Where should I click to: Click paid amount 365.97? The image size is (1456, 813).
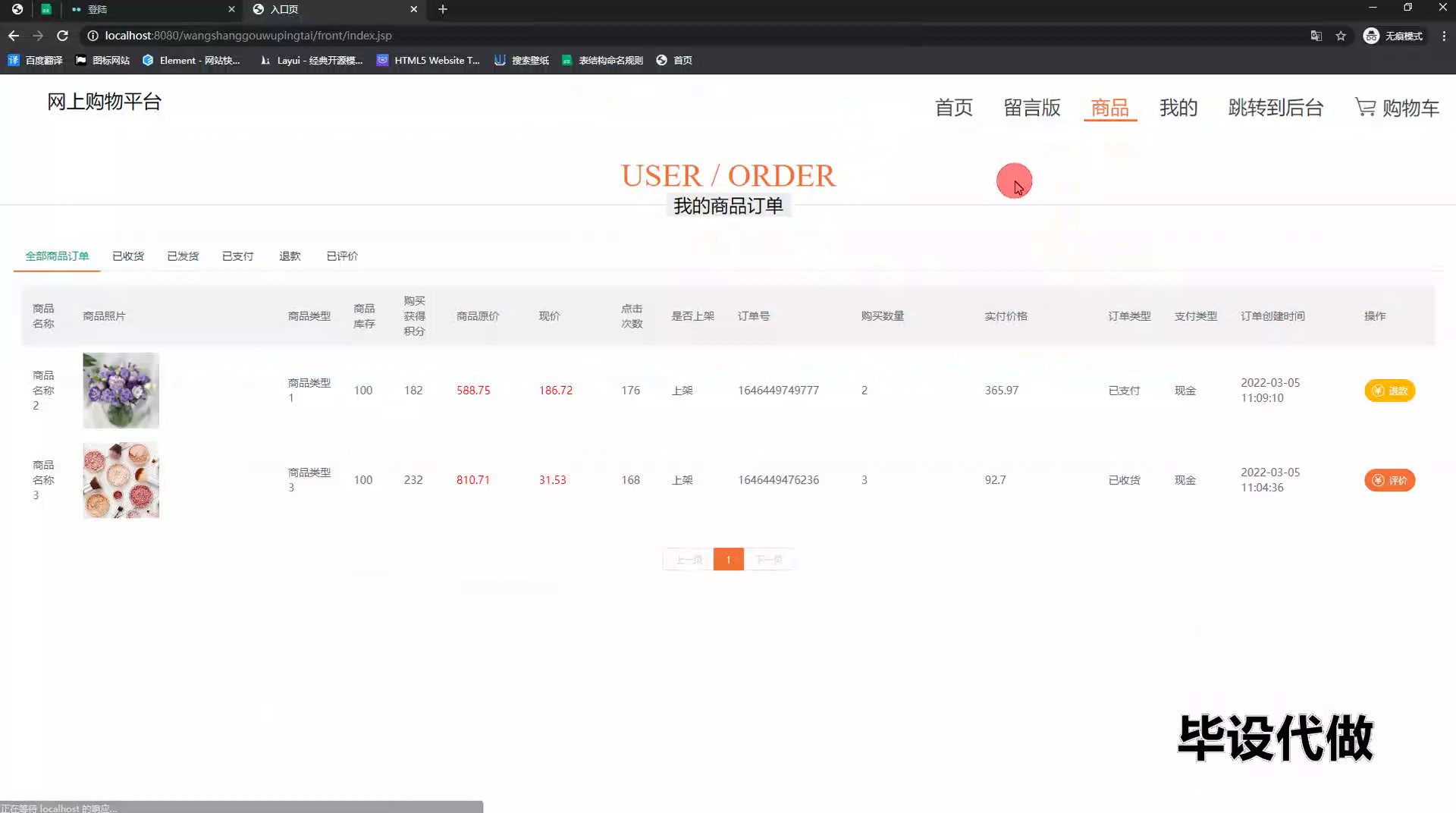(1001, 391)
